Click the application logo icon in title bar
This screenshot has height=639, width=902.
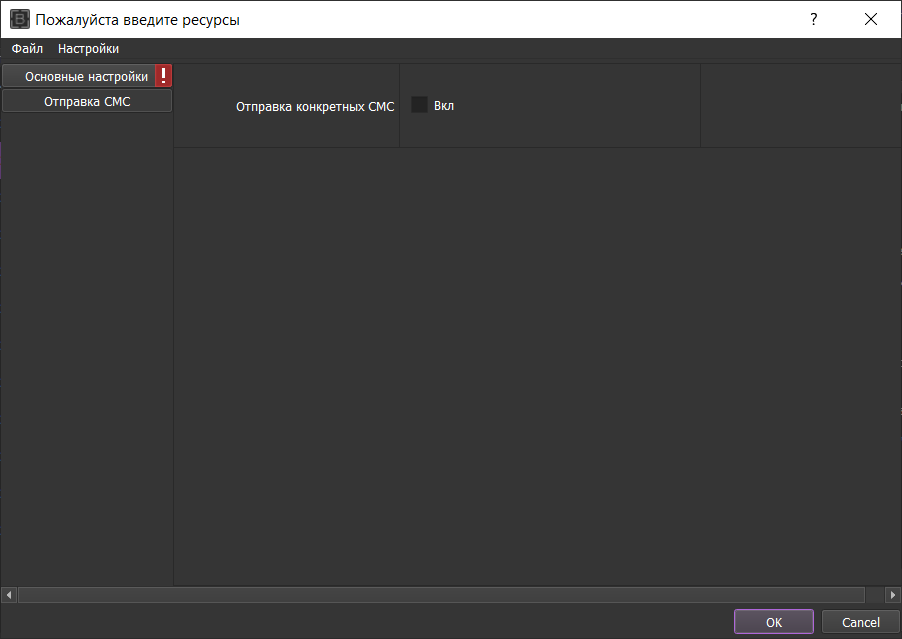coord(19,19)
